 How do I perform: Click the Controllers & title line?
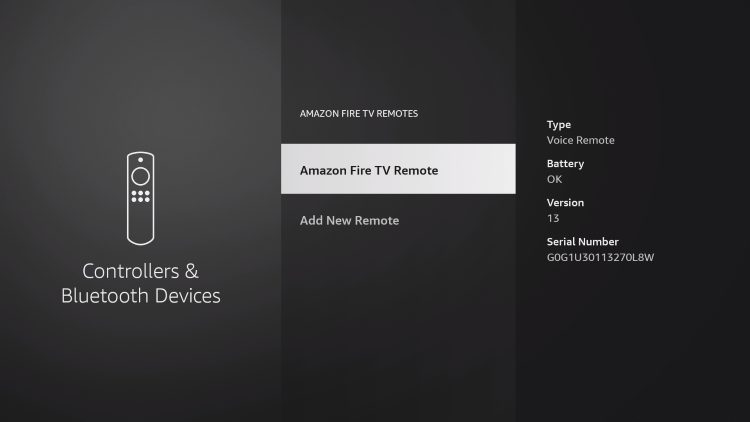141,271
